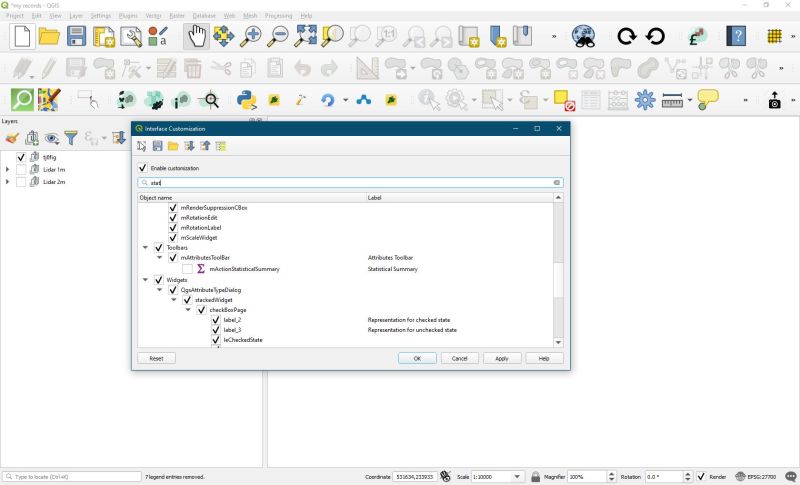Open the Scale dropdown in status bar

click(517, 476)
